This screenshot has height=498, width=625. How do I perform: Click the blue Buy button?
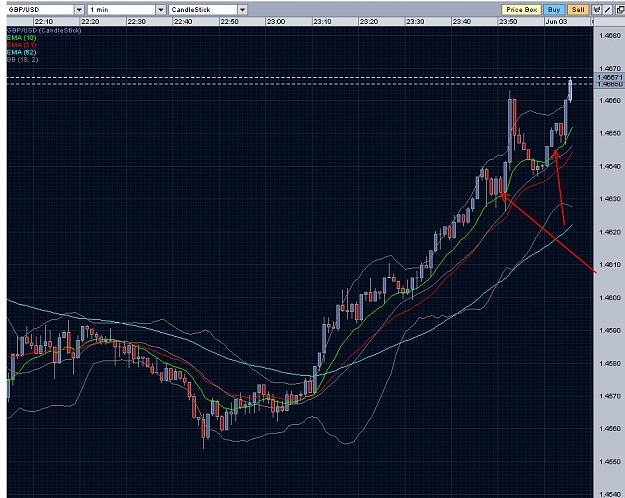(x=554, y=10)
